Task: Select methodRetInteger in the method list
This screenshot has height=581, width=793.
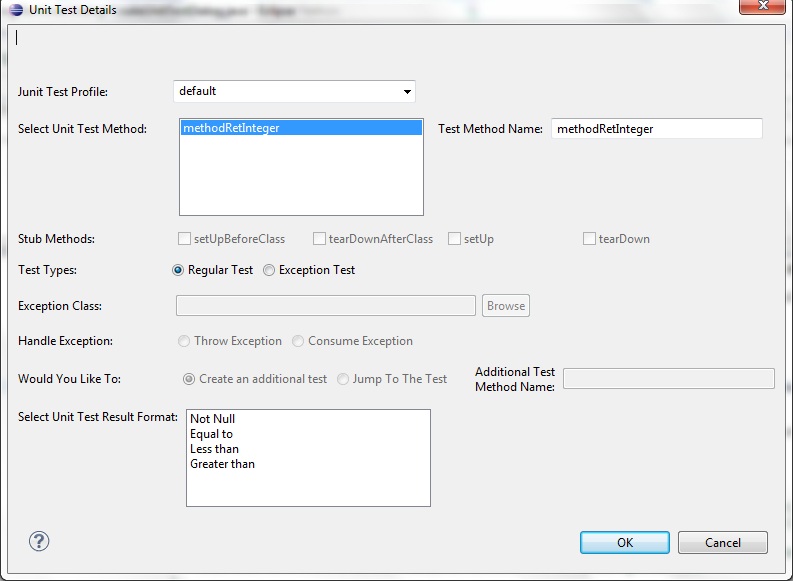Action: click(301, 128)
